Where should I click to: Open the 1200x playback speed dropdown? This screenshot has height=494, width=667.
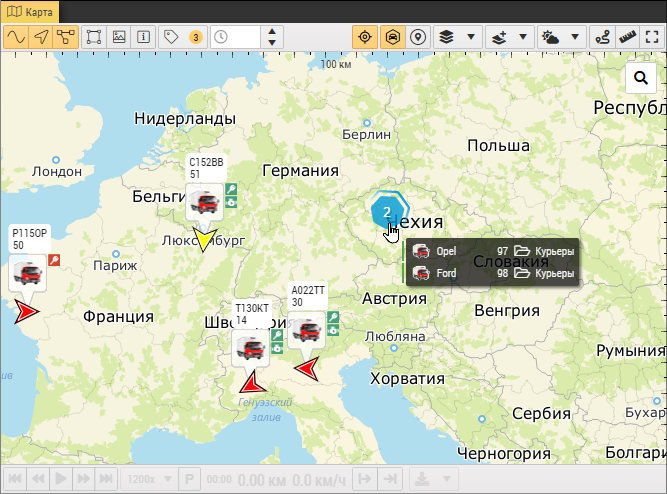click(148, 479)
